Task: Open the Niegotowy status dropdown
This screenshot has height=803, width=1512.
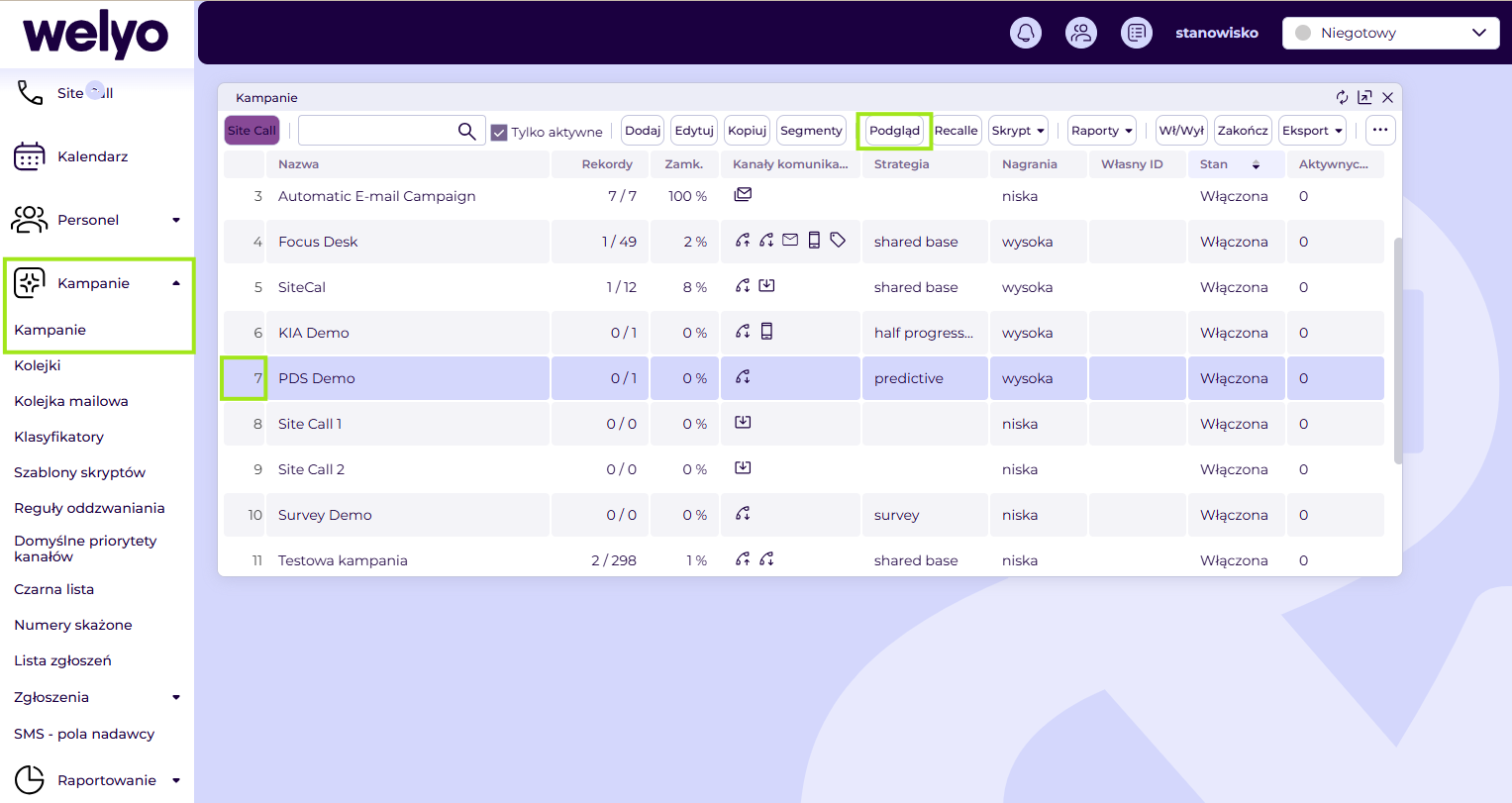Action: 1390,33
